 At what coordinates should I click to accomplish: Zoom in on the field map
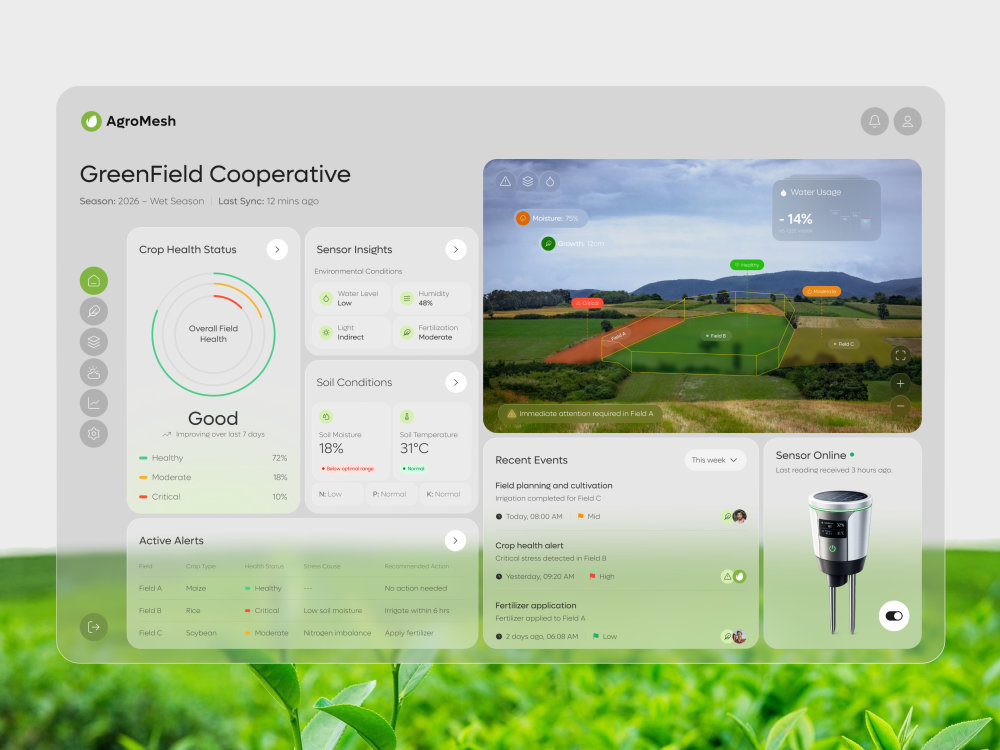click(x=900, y=383)
